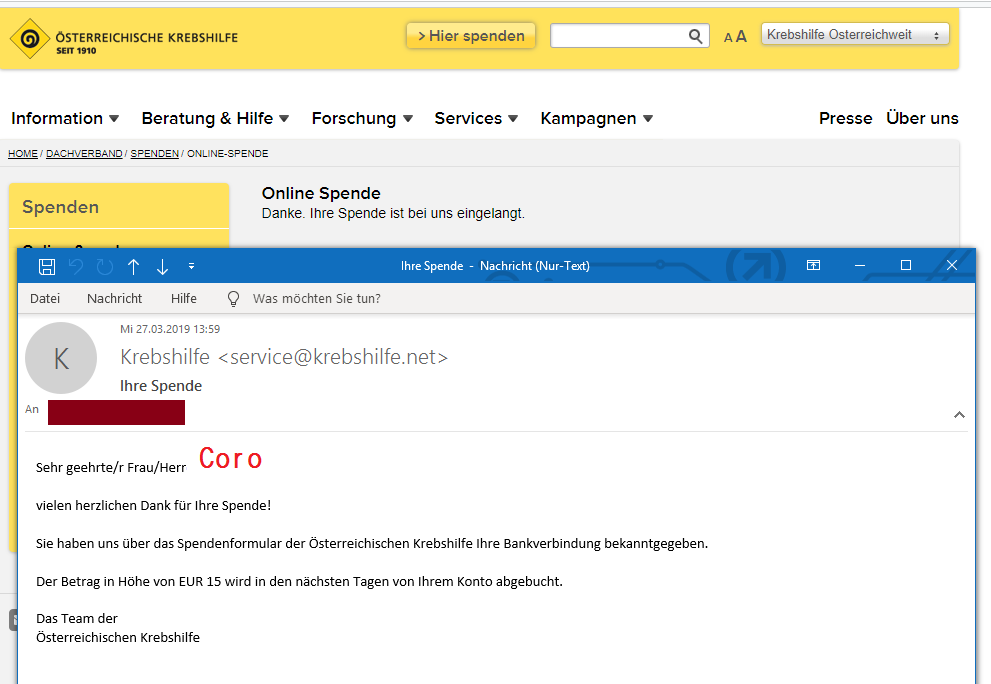Close the Ihre Spende message window
This screenshot has height=684, width=991.
click(952, 266)
